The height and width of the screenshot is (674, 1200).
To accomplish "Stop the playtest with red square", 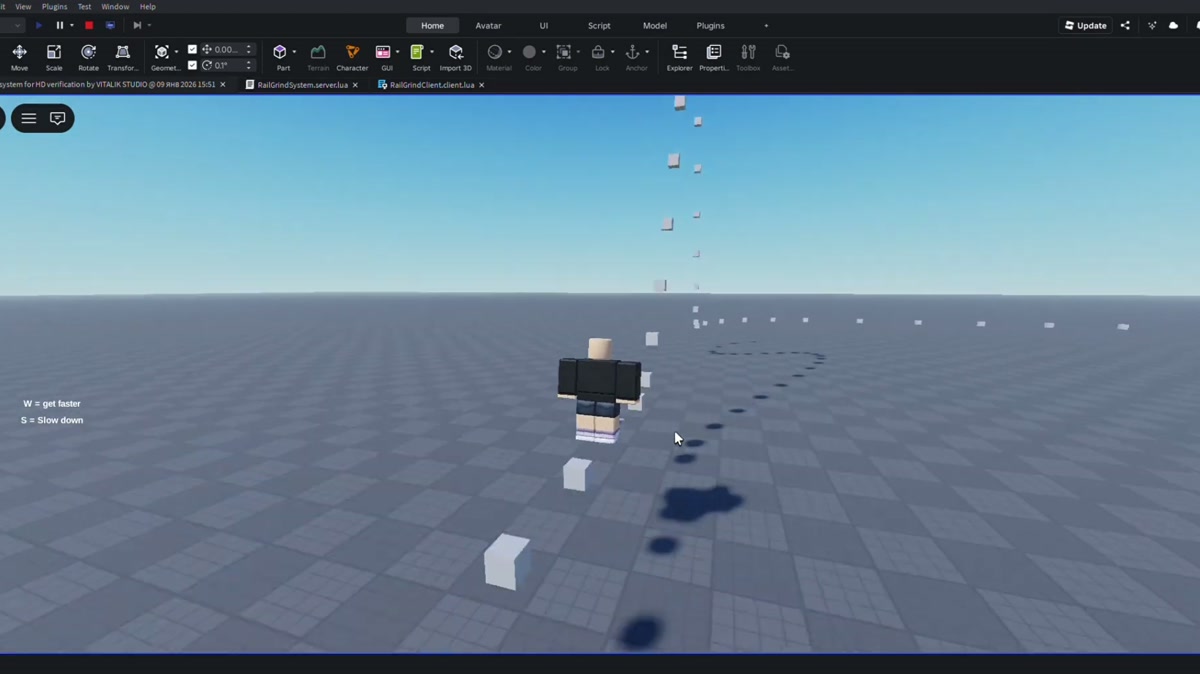I will pos(89,26).
